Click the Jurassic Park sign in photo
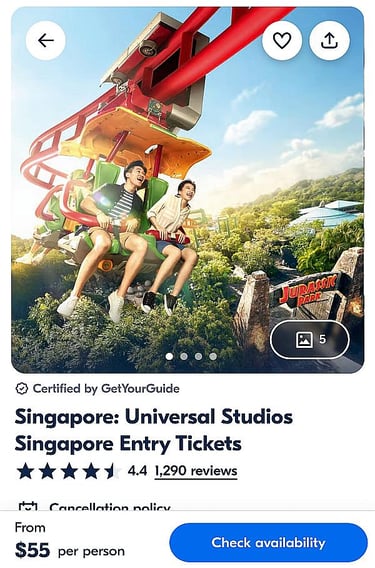375x568 pixels. pyautogui.click(x=308, y=289)
